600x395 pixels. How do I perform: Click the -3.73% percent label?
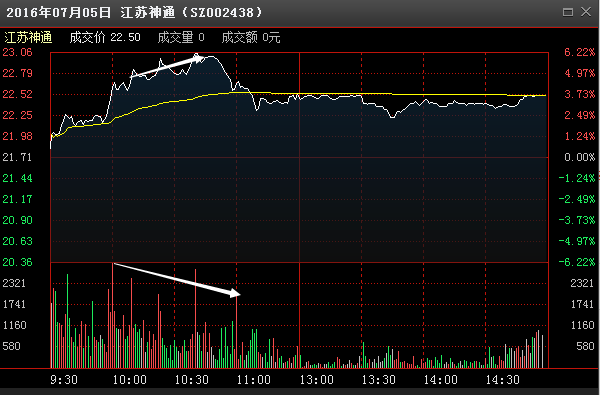[x=577, y=220]
